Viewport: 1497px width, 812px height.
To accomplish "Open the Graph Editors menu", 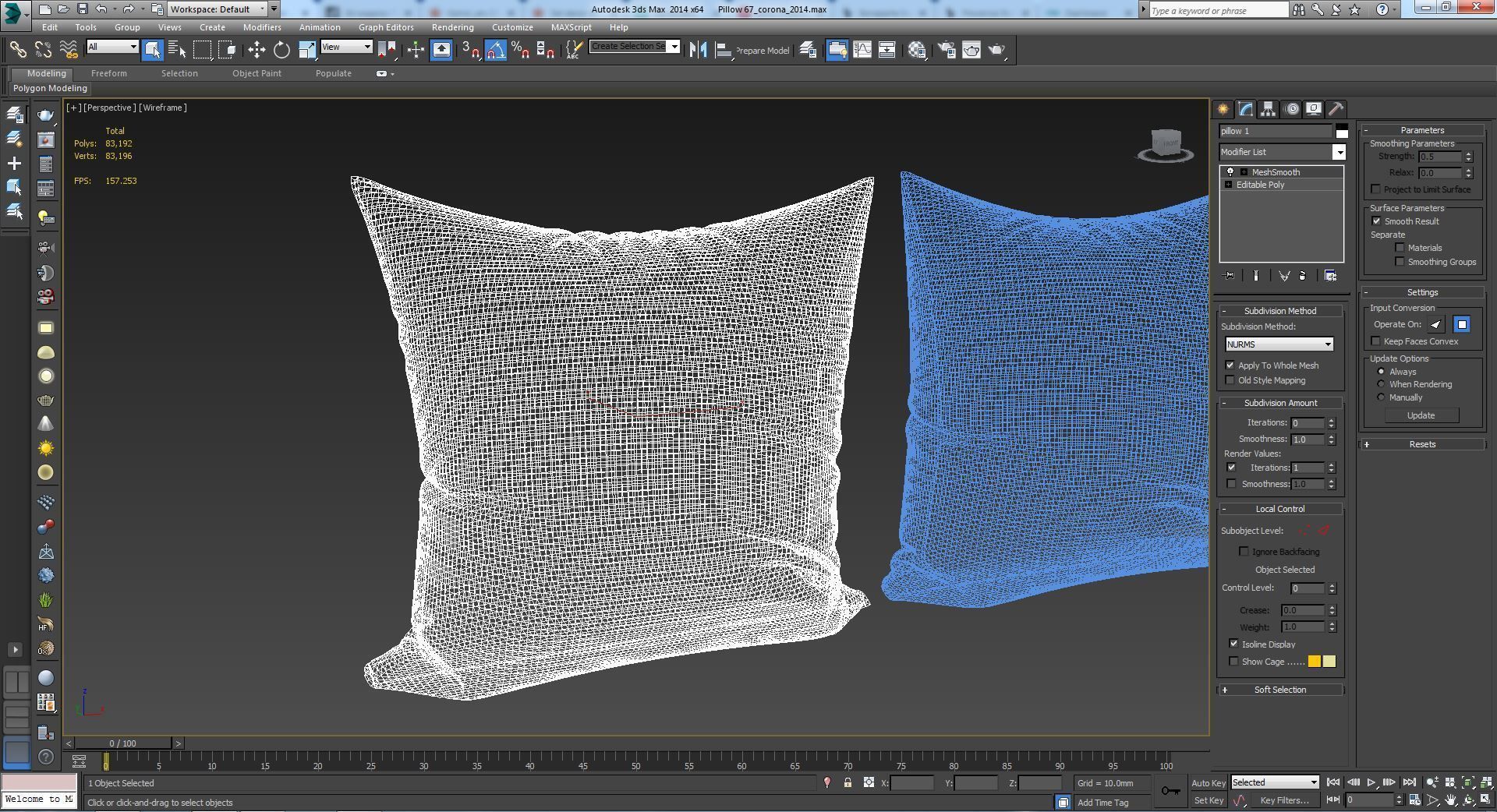I will [386, 27].
